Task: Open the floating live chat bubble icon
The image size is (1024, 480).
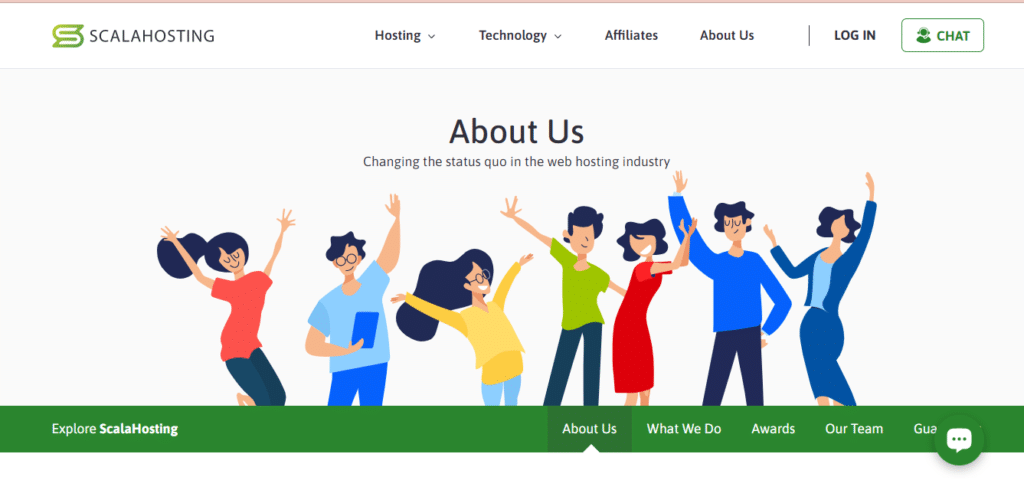Action: coord(959,440)
